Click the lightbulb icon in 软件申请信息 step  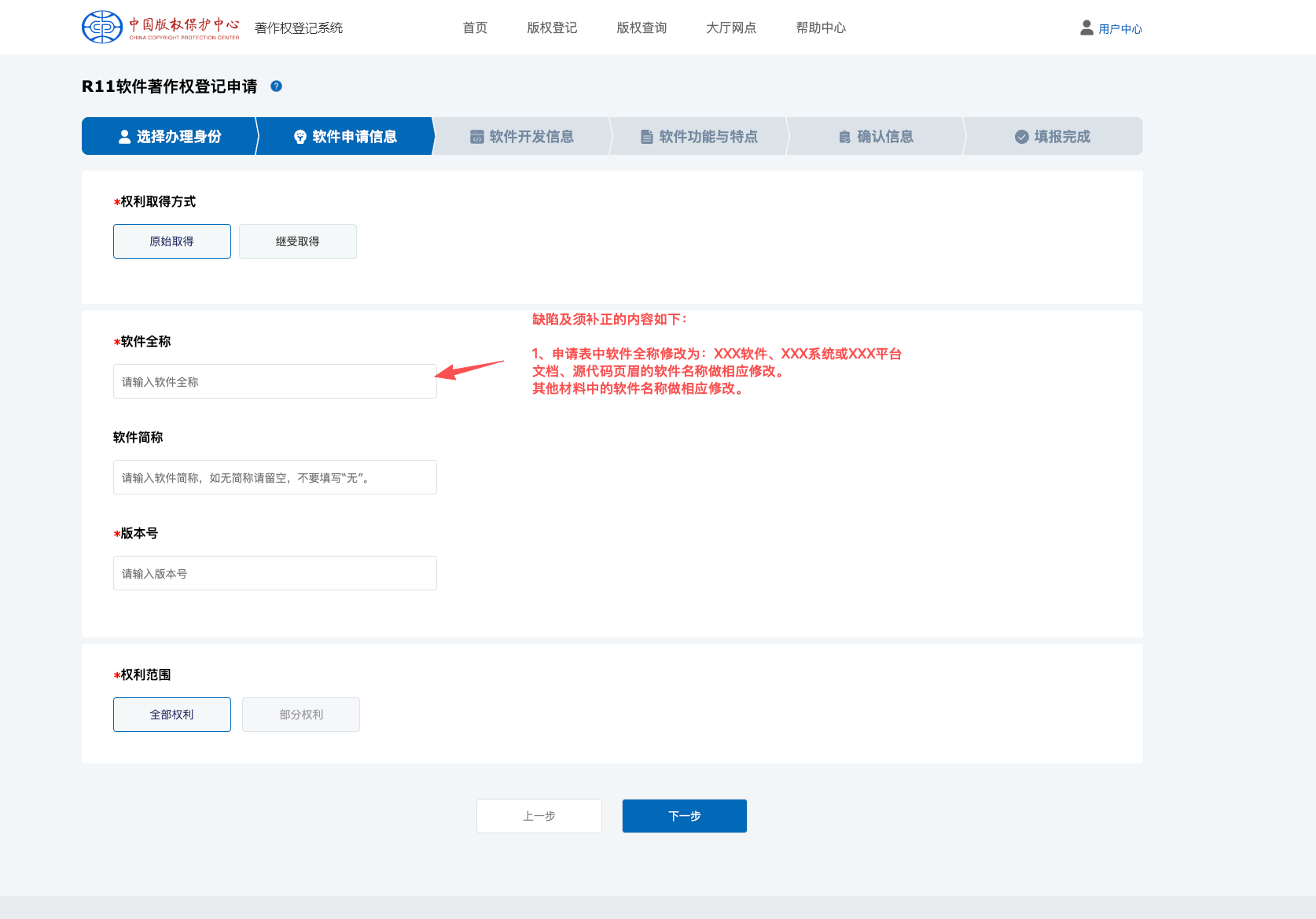(x=300, y=137)
